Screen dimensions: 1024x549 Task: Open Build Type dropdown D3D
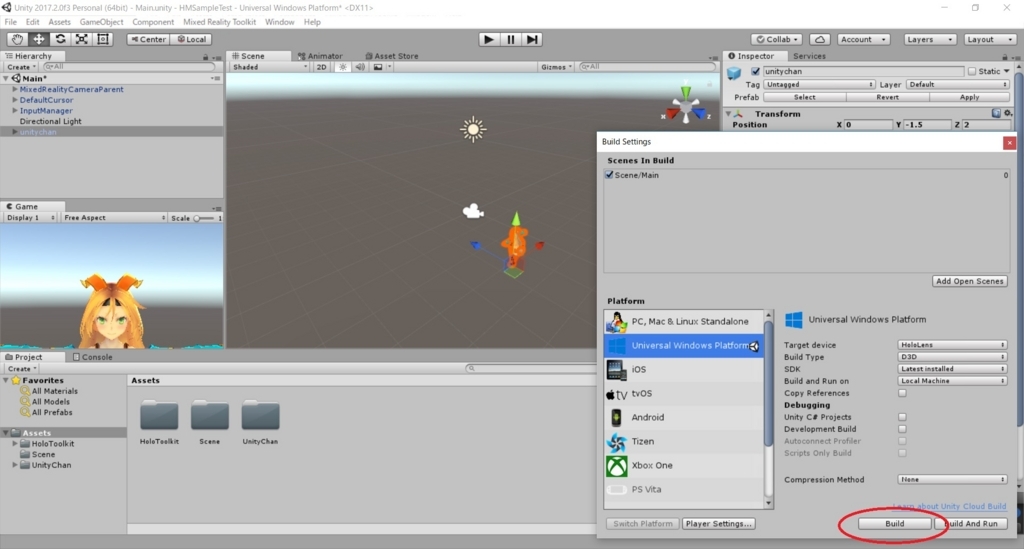coord(952,357)
